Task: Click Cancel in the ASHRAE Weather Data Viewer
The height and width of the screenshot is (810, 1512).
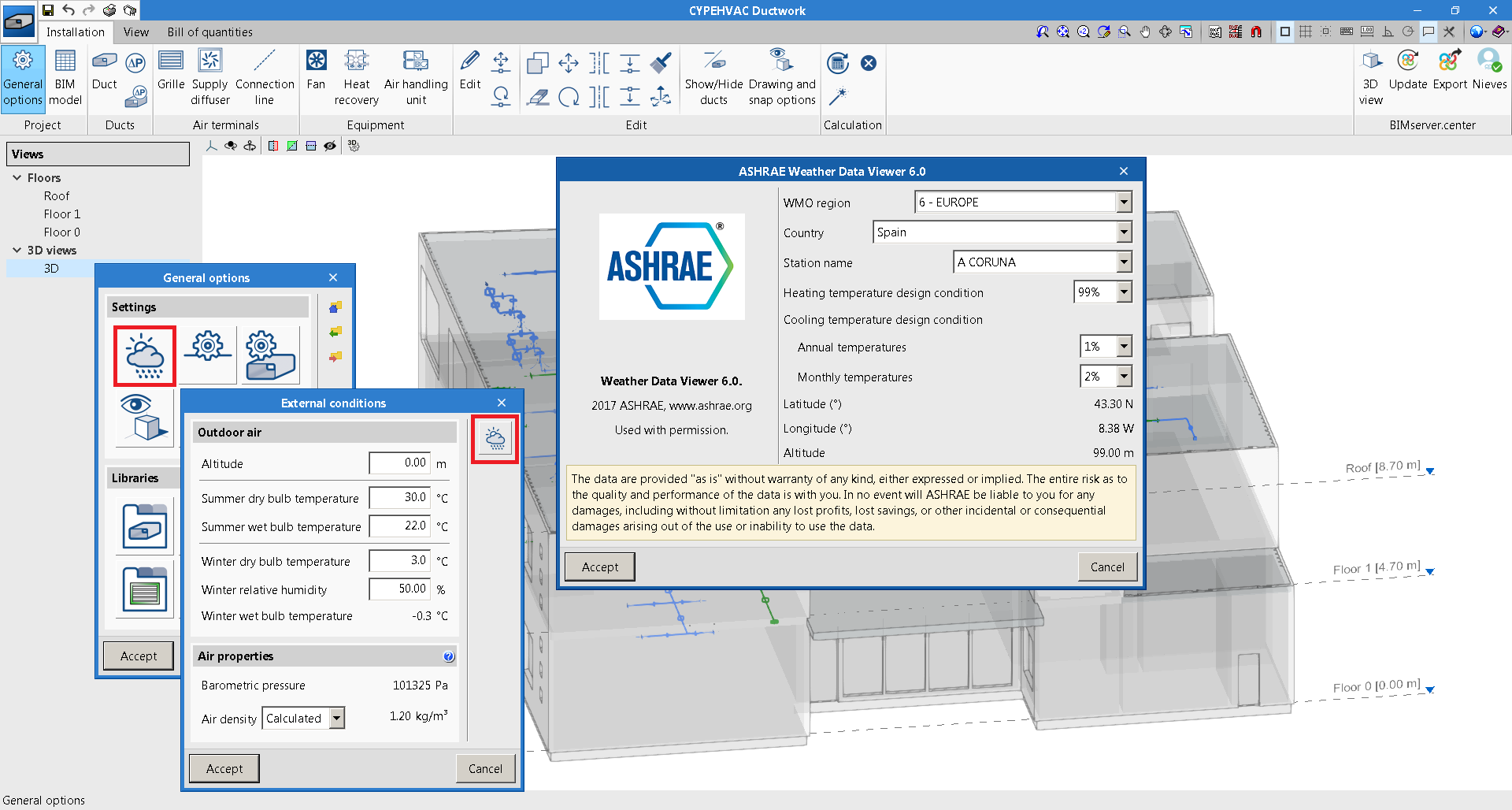Action: click(1107, 567)
